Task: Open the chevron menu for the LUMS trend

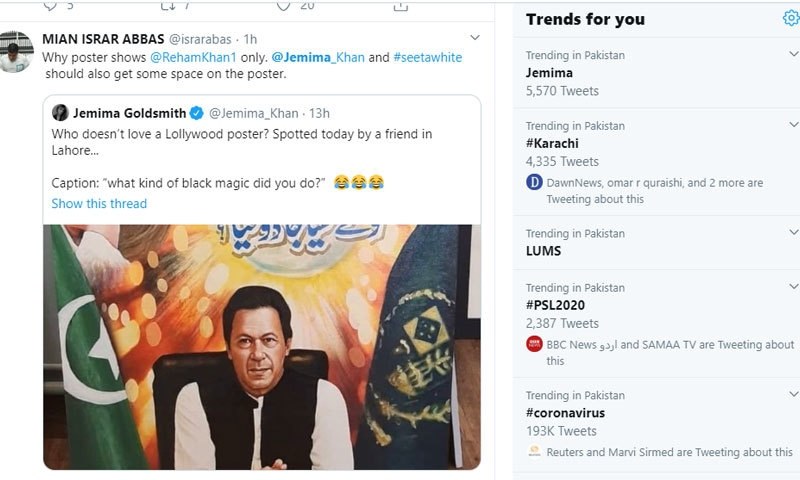Action: click(x=793, y=233)
